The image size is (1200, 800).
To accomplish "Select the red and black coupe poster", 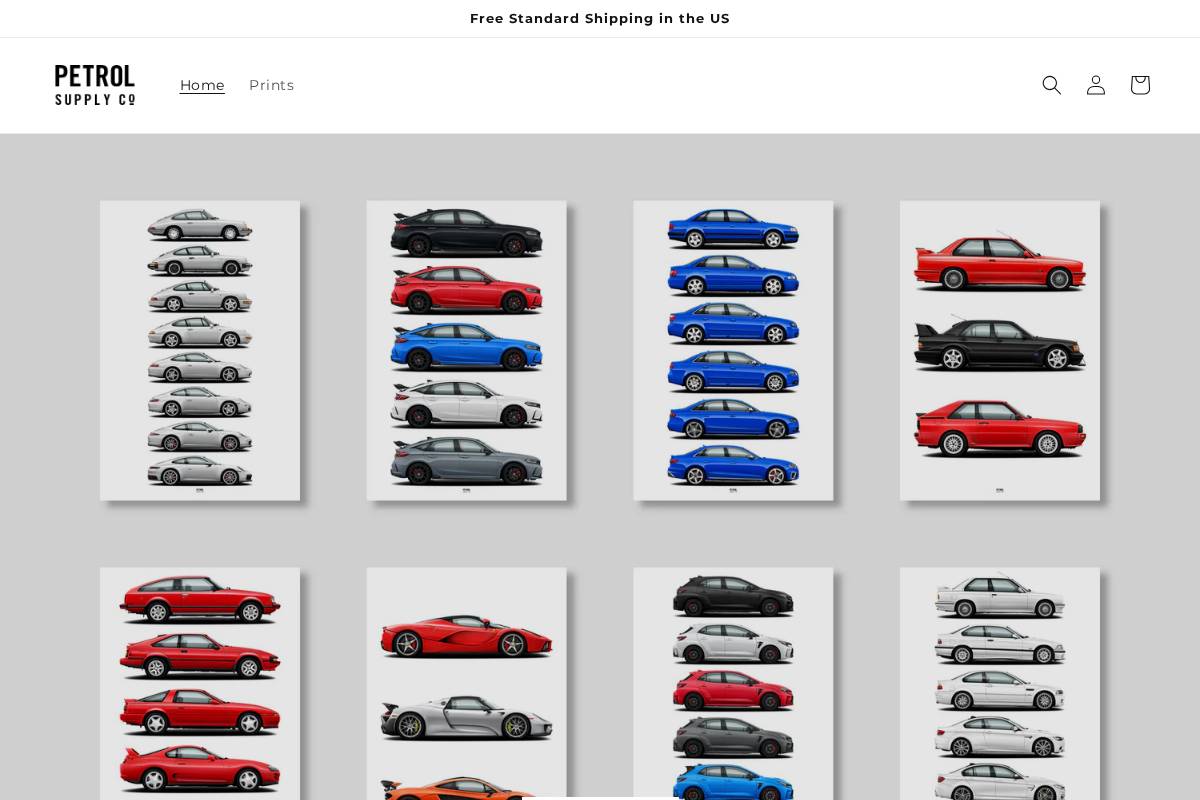I will pos(999,350).
